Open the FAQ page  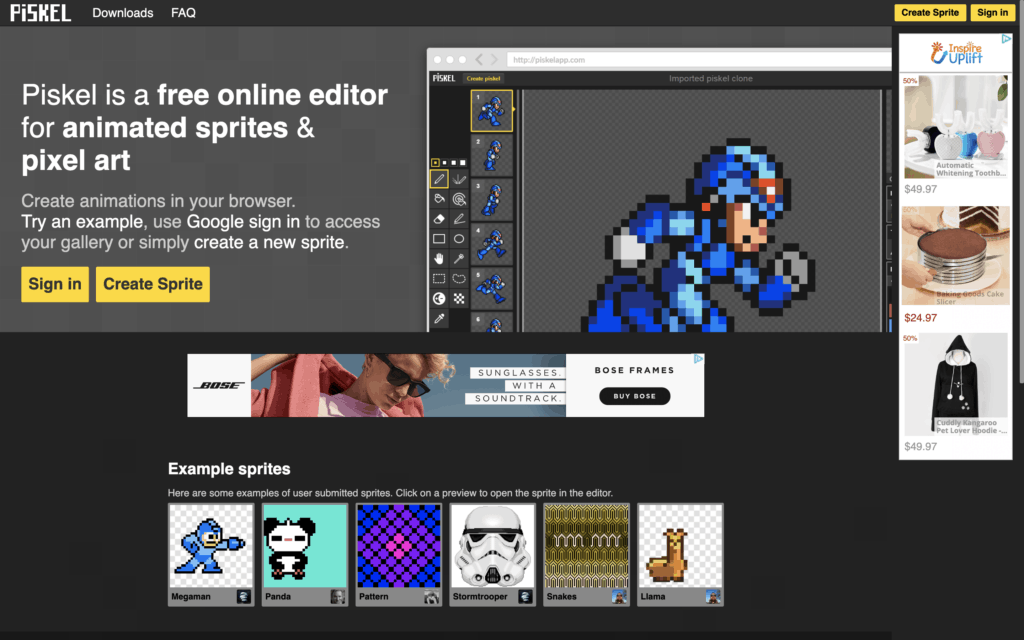point(182,13)
